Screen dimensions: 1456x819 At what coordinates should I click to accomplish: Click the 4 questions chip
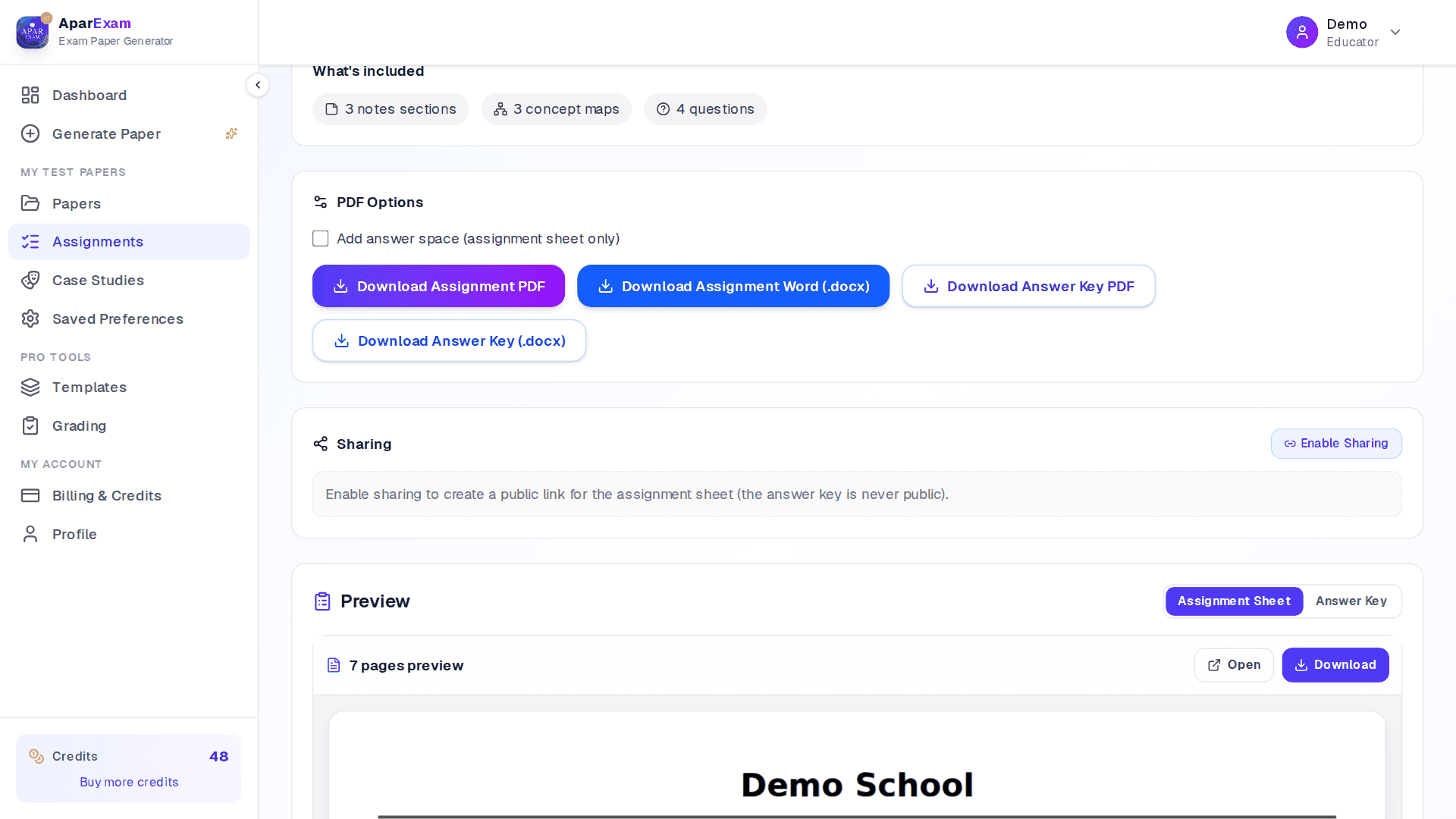[x=705, y=109]
